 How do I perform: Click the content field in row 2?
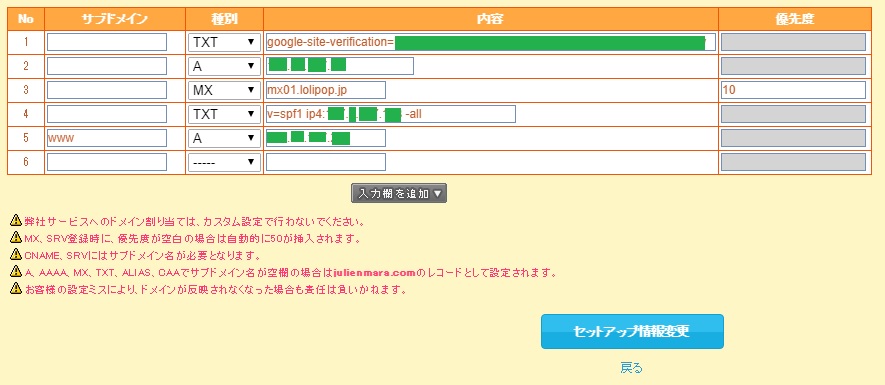340,66
